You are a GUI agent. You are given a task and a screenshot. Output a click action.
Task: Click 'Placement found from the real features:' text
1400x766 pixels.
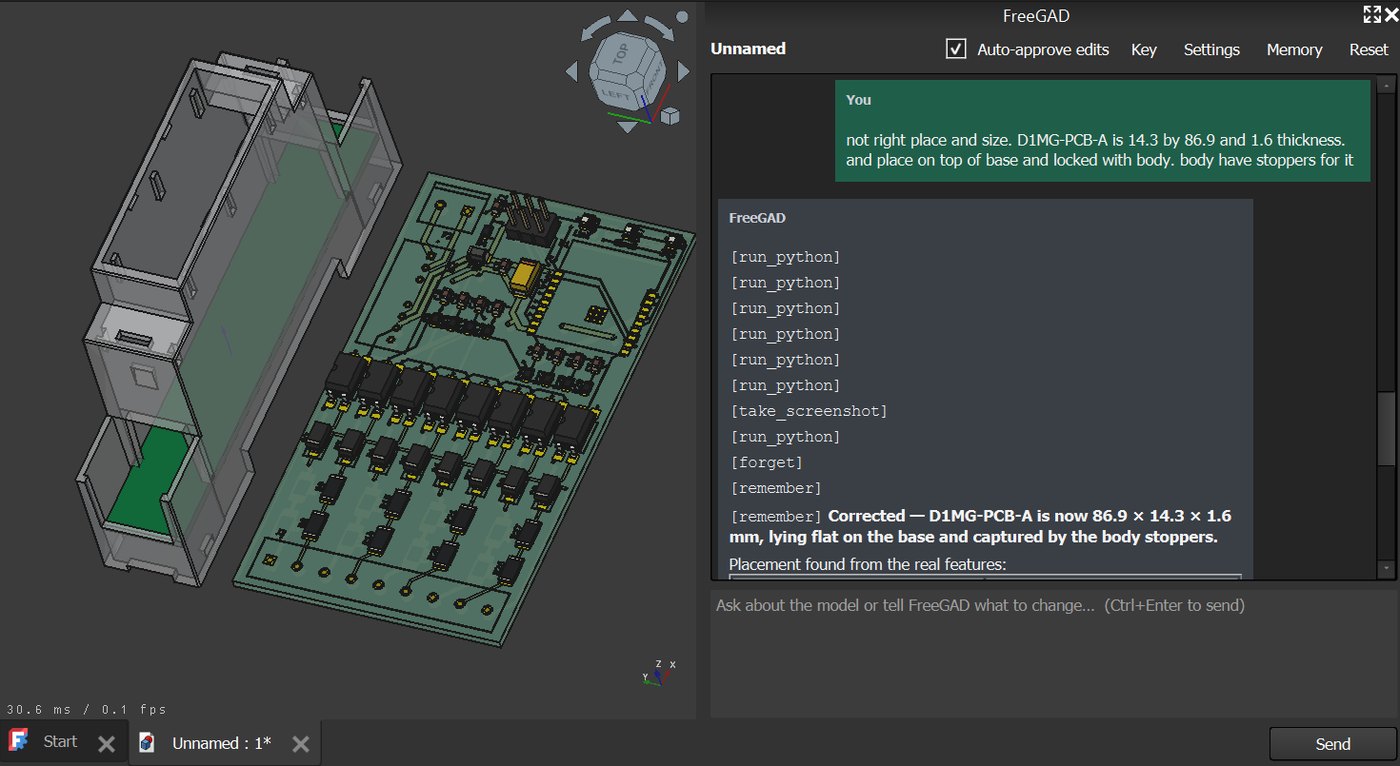click(x=867, y=564)
